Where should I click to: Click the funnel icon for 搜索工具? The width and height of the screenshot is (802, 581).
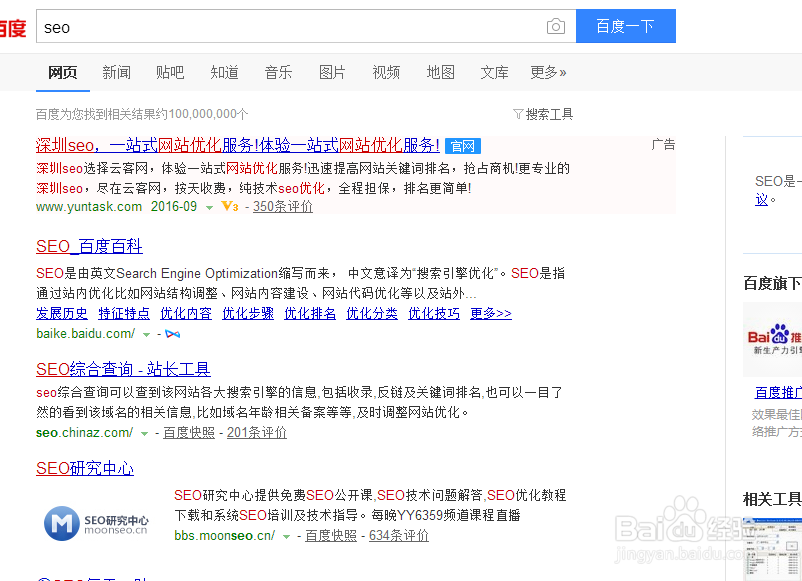point(518,114)
